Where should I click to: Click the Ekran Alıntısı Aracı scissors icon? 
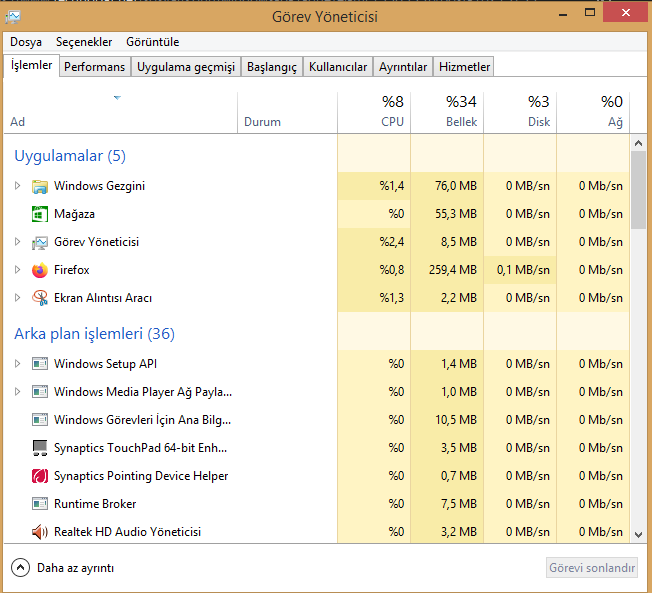(x=40, y=298)
